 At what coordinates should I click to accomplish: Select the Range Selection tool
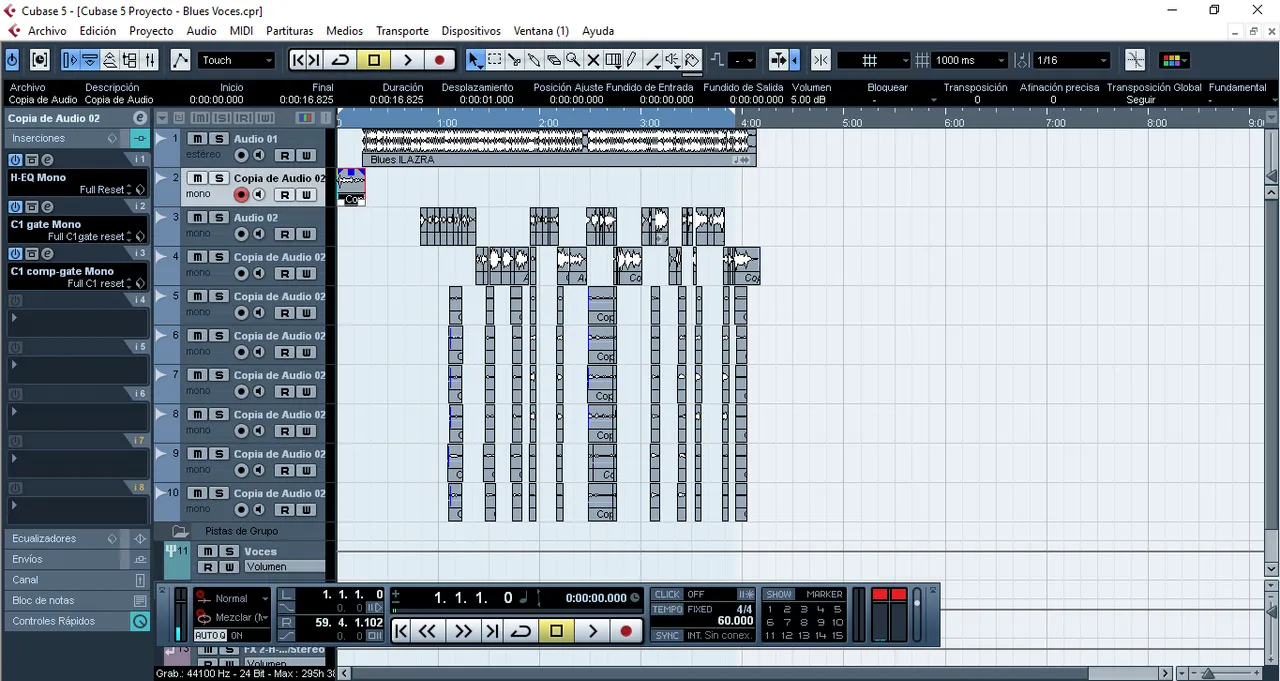point(494,60)
